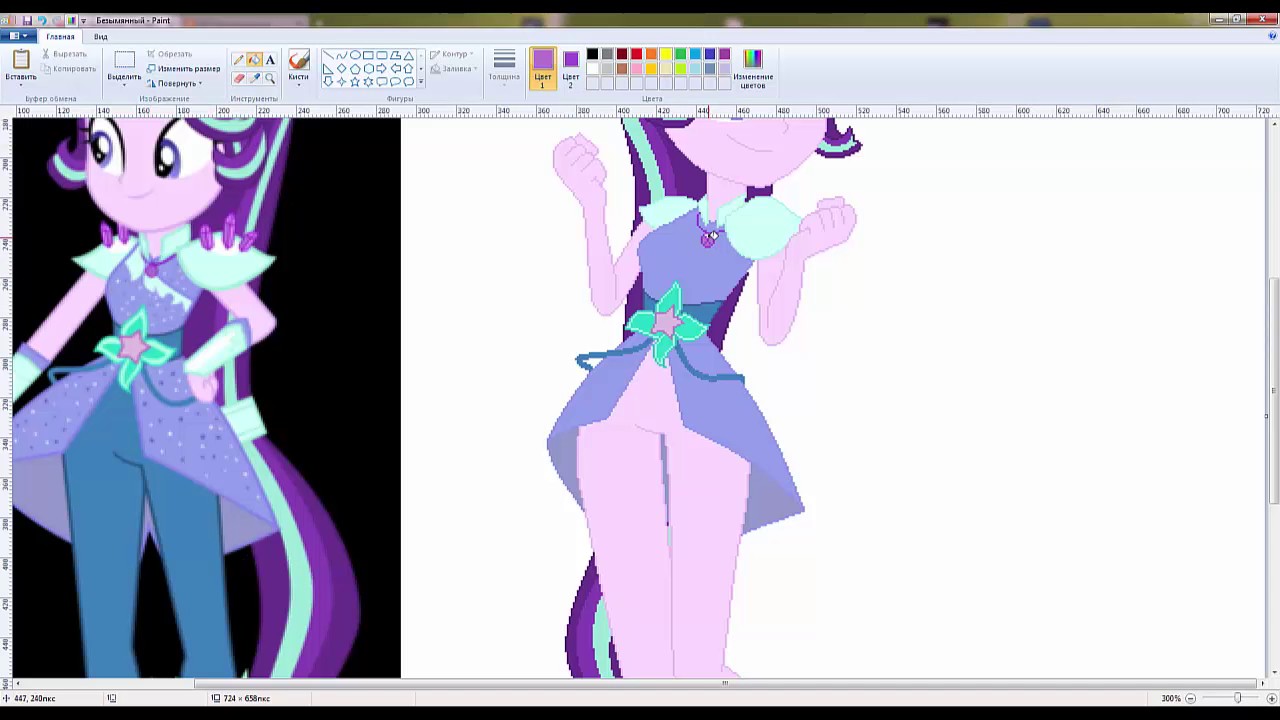Open Изменение цветов color editor

753,68
